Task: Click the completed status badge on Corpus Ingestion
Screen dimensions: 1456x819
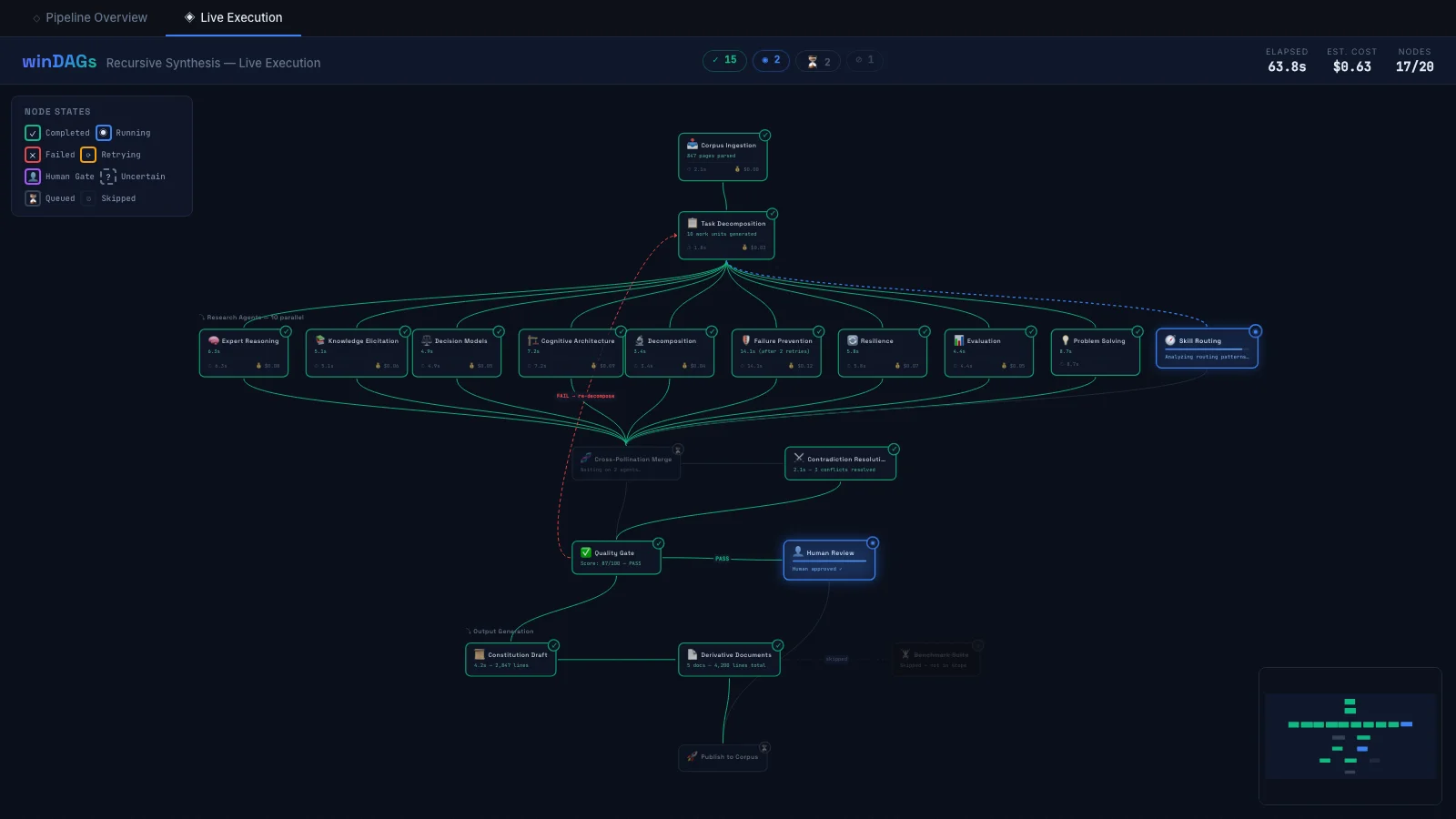Action: (x=764, y=135)
